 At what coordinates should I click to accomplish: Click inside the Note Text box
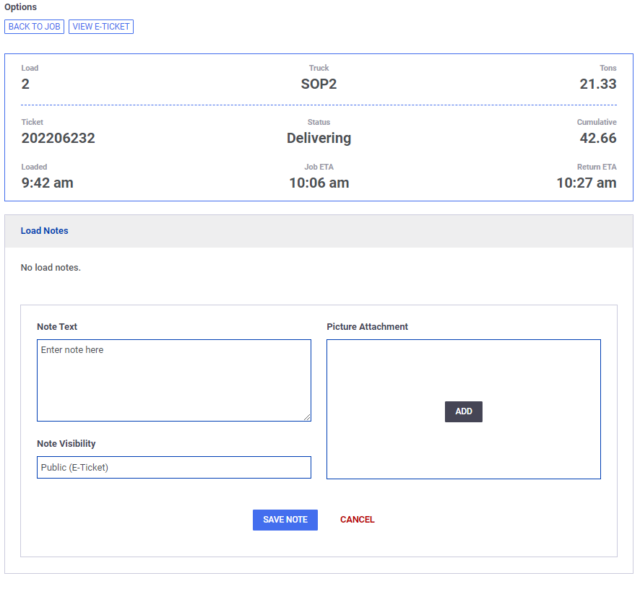[x=173, y=380]
